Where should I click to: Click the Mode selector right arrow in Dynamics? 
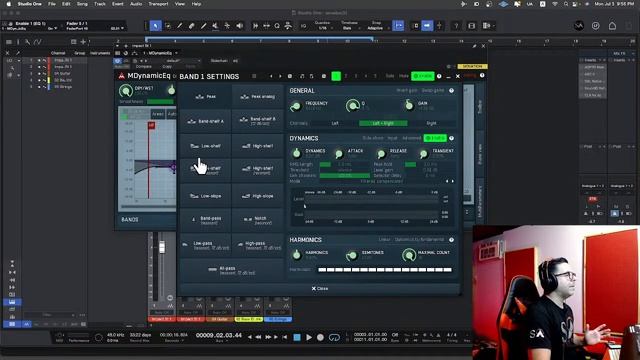coord(453,181)
